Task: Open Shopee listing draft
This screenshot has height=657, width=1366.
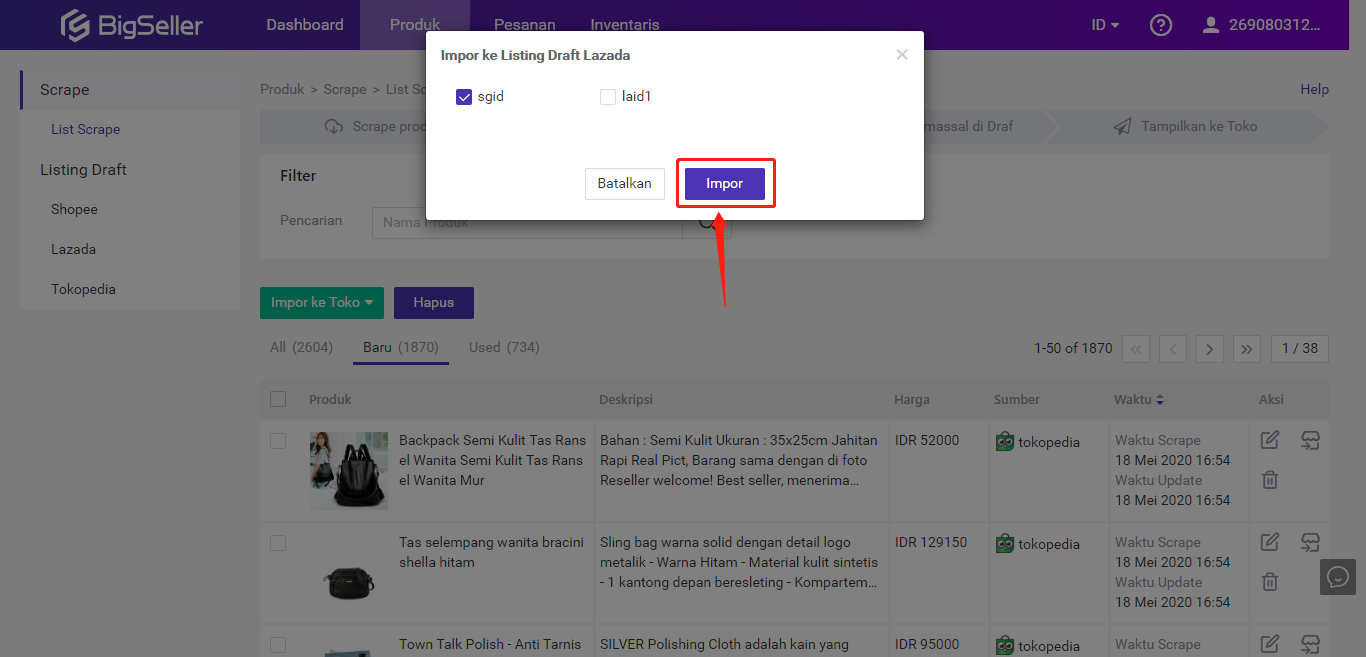Action: tap(75, 210)
